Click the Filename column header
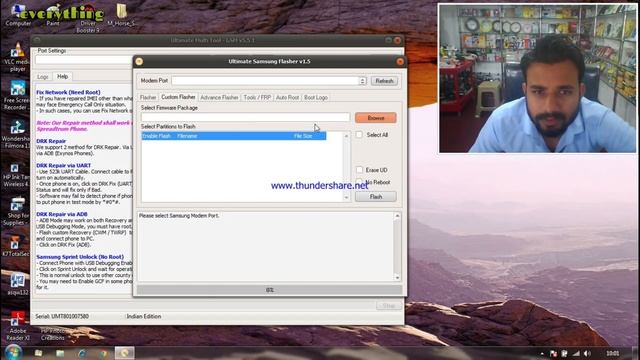640x360 pixels. pos(187,136)
